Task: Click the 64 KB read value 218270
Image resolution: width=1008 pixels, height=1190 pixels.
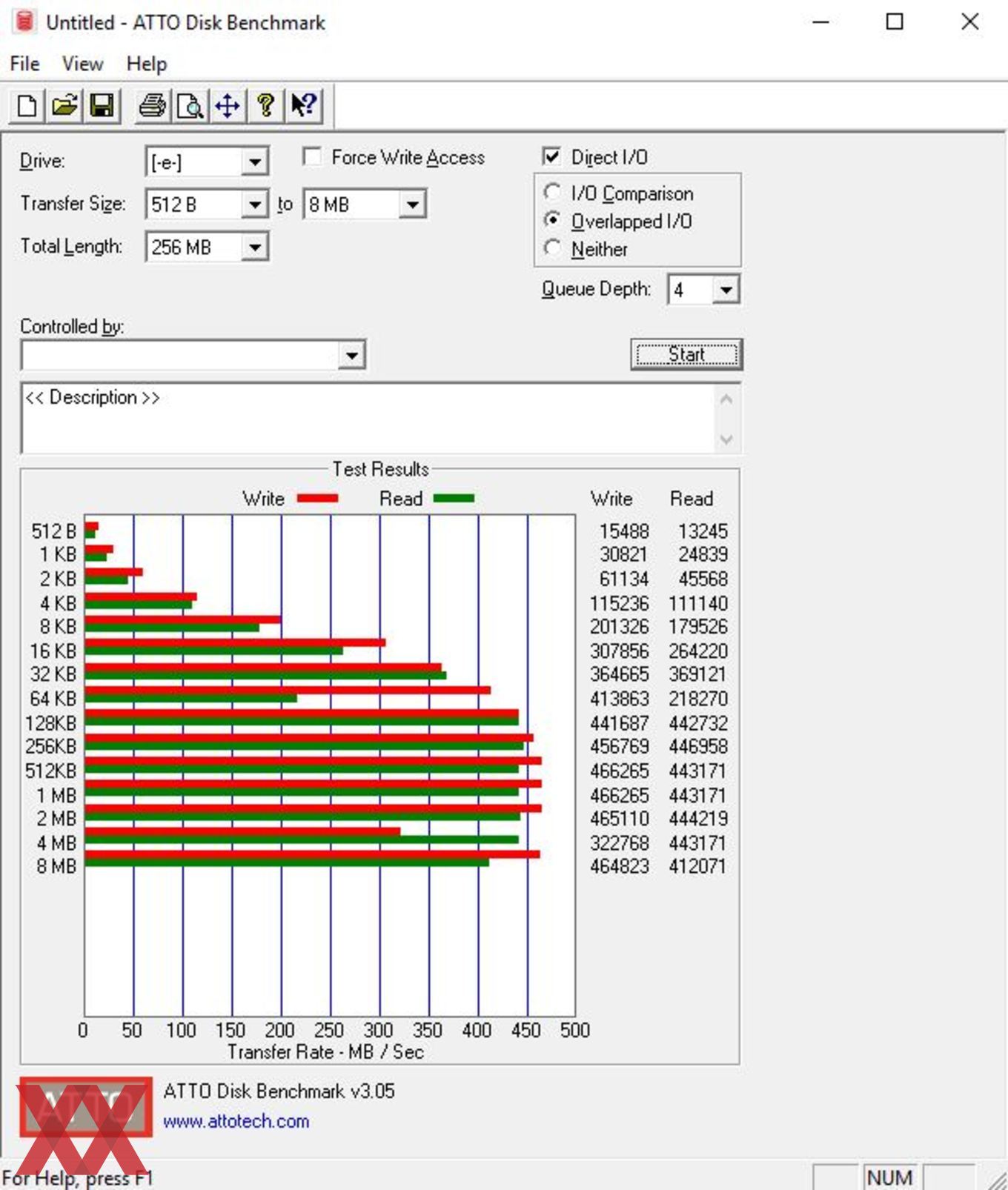Action: point(697,699)
